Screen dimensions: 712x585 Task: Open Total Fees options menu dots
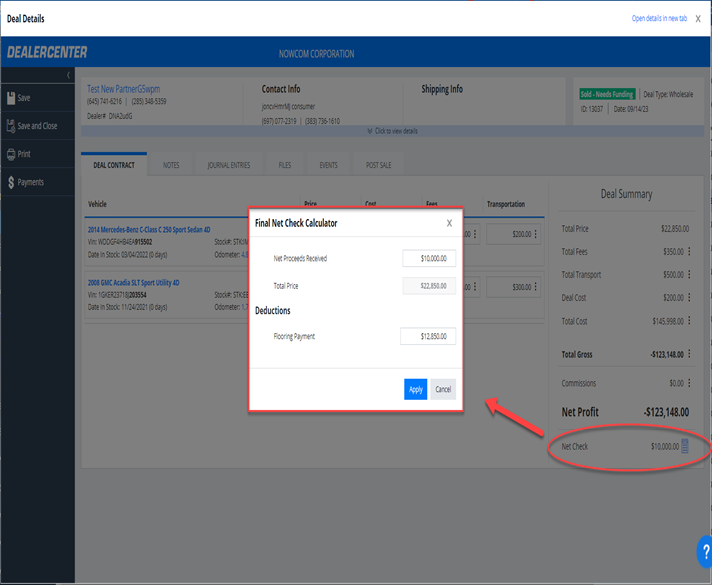click(x=689, y=251)
